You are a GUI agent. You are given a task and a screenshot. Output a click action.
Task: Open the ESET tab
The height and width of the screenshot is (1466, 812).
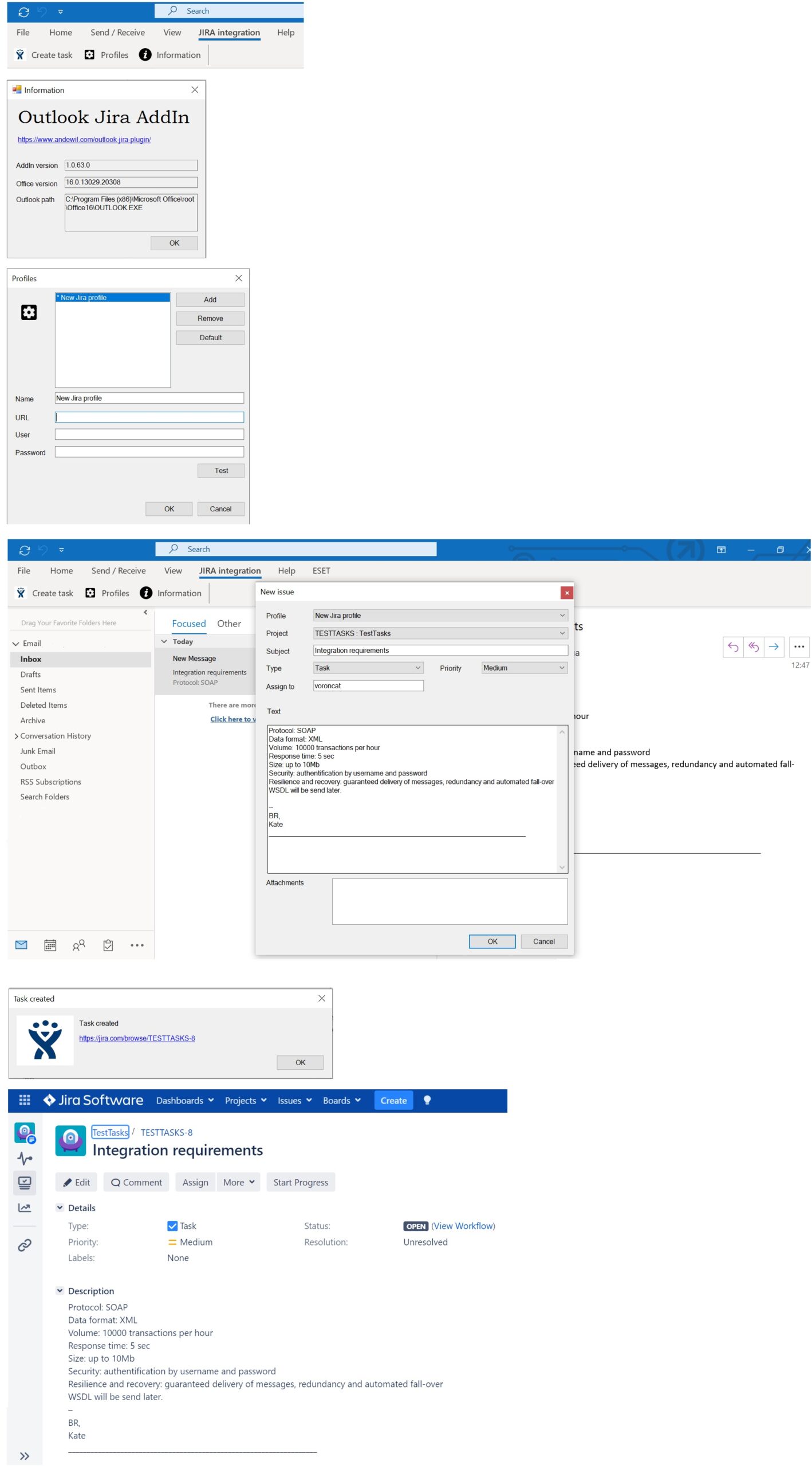[x=321, y=570]
